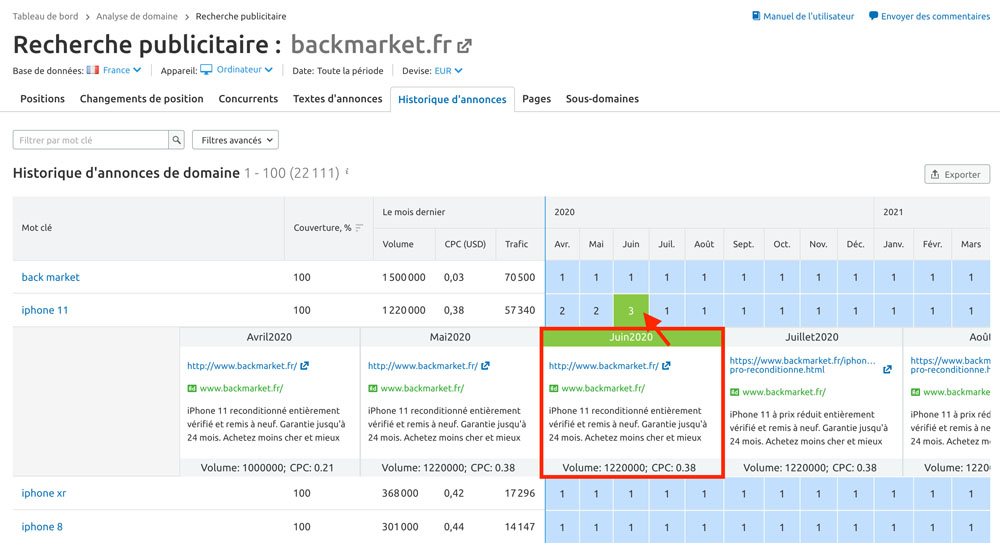
Task: Click the Avr. cell in back market row
Action: [562, 277]
